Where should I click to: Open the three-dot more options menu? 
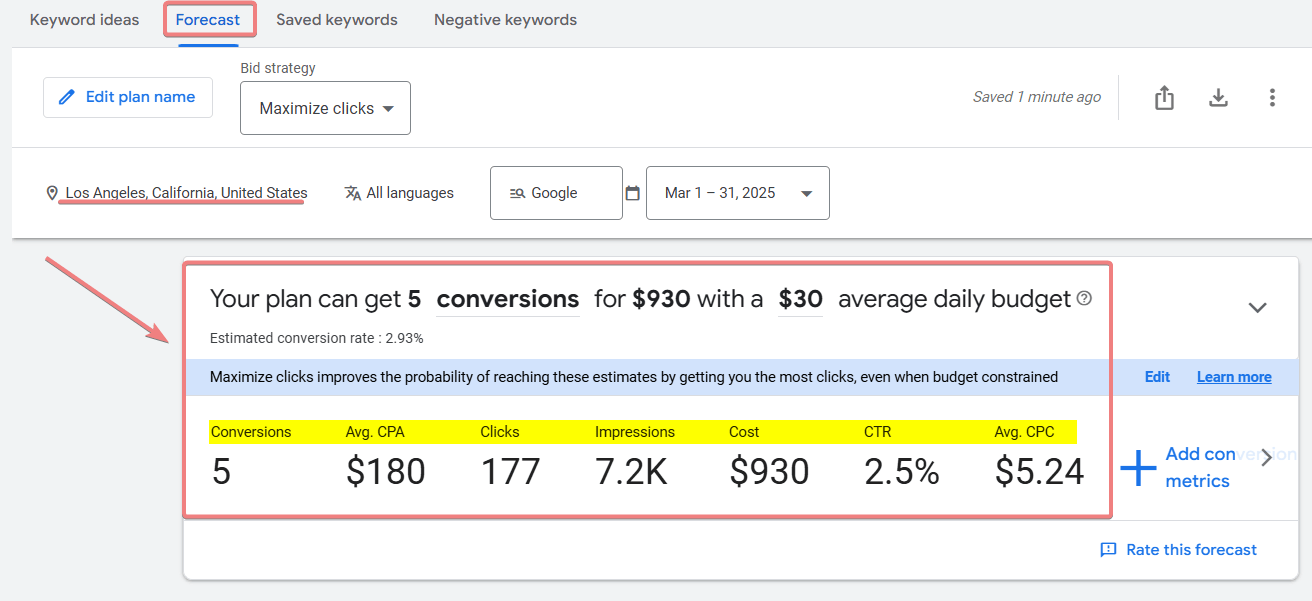point(1272,98)
